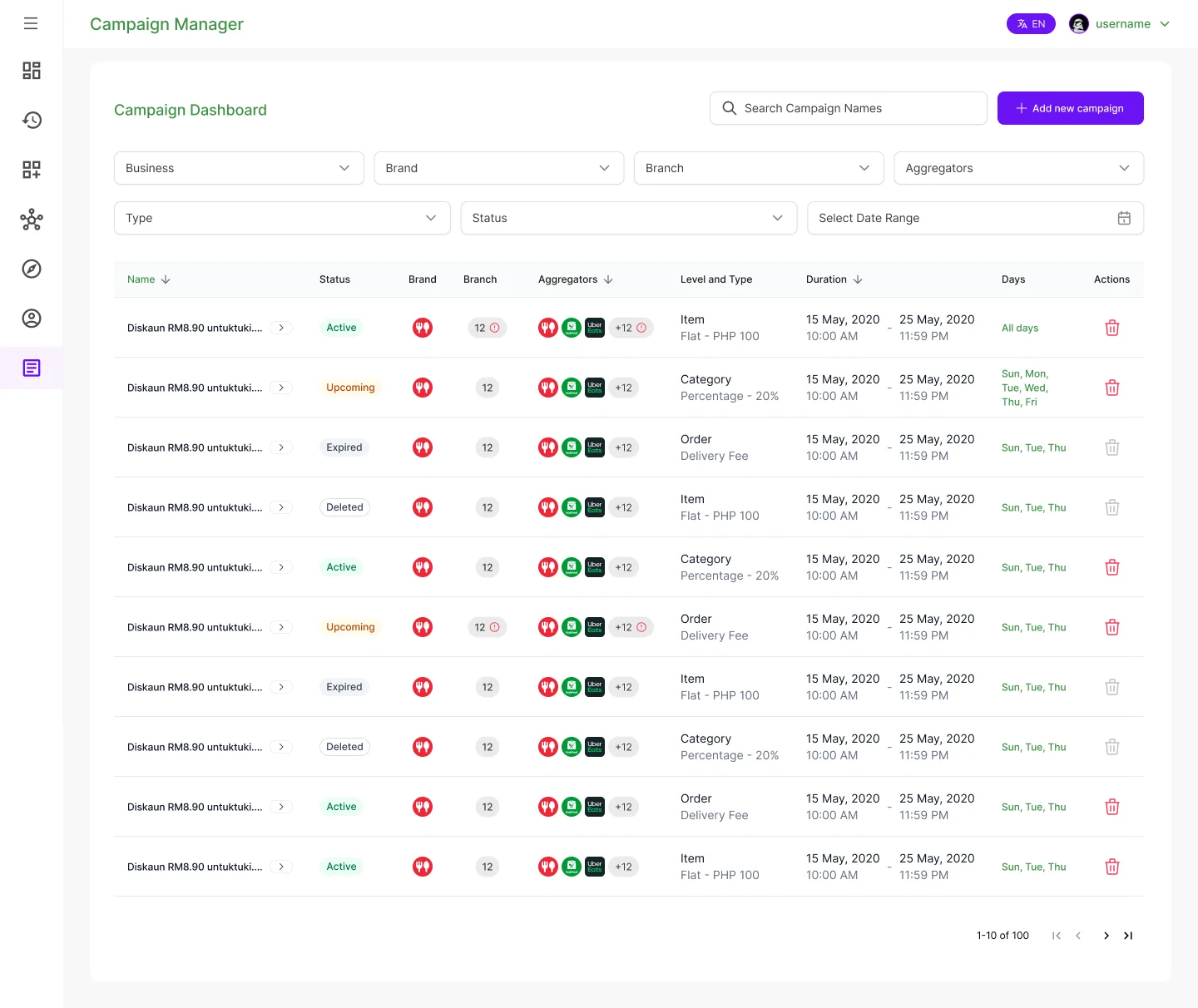Viewport: 1198px width, 1008px height.
Task: Delete the Upcoming Order Delivery Fee campaign
Action: (x=1112, y=627)
